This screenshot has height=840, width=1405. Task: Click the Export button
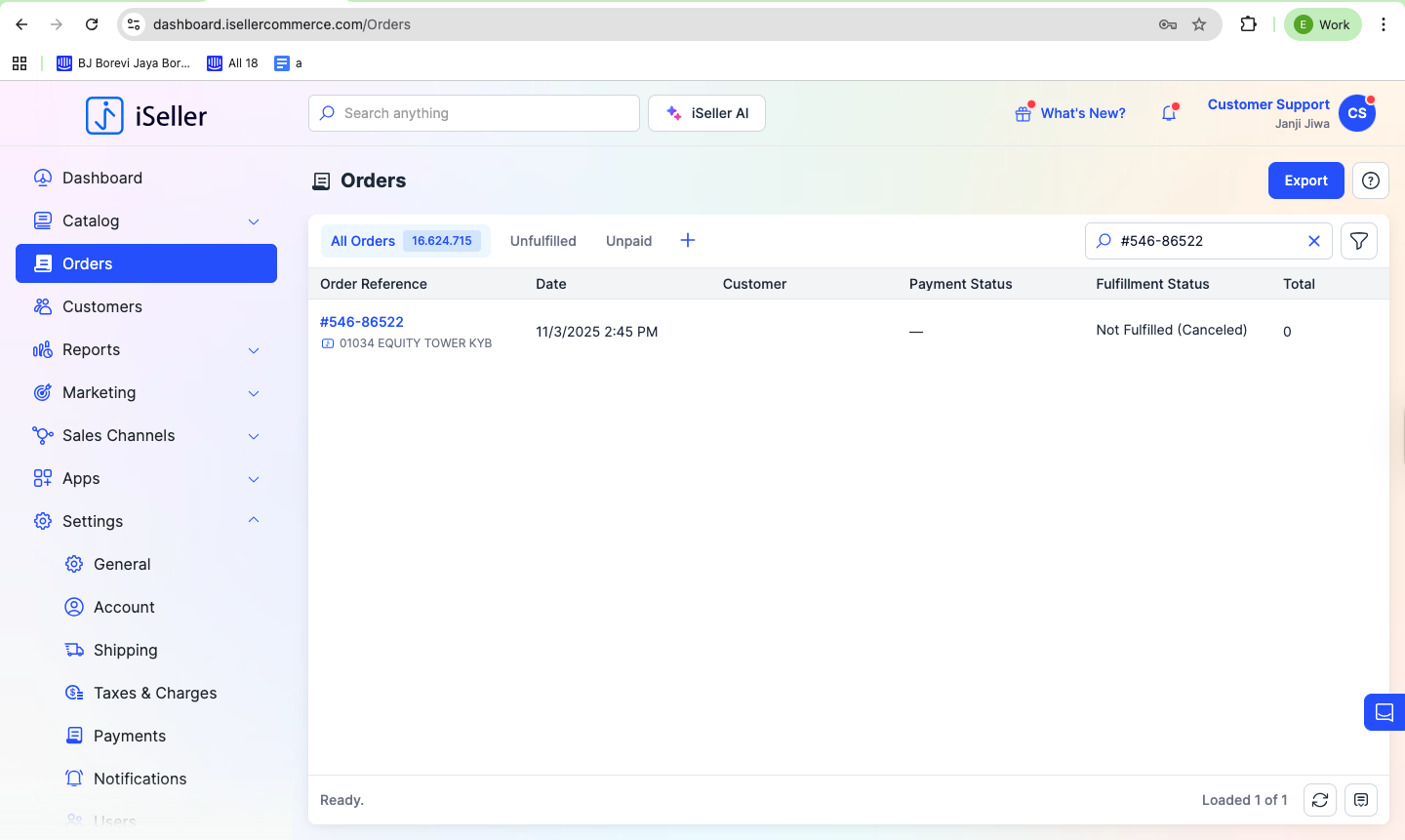click(x=1305, y=180)
